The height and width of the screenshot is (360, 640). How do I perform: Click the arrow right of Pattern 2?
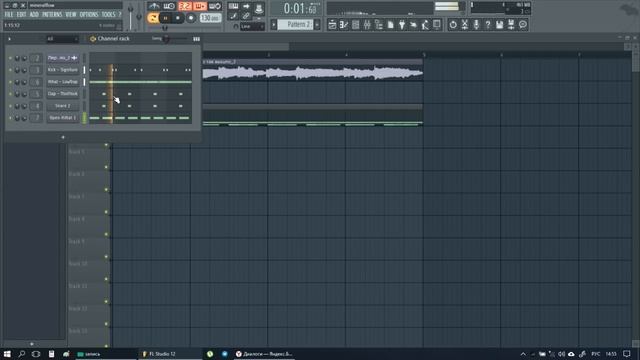coord(317,24)
